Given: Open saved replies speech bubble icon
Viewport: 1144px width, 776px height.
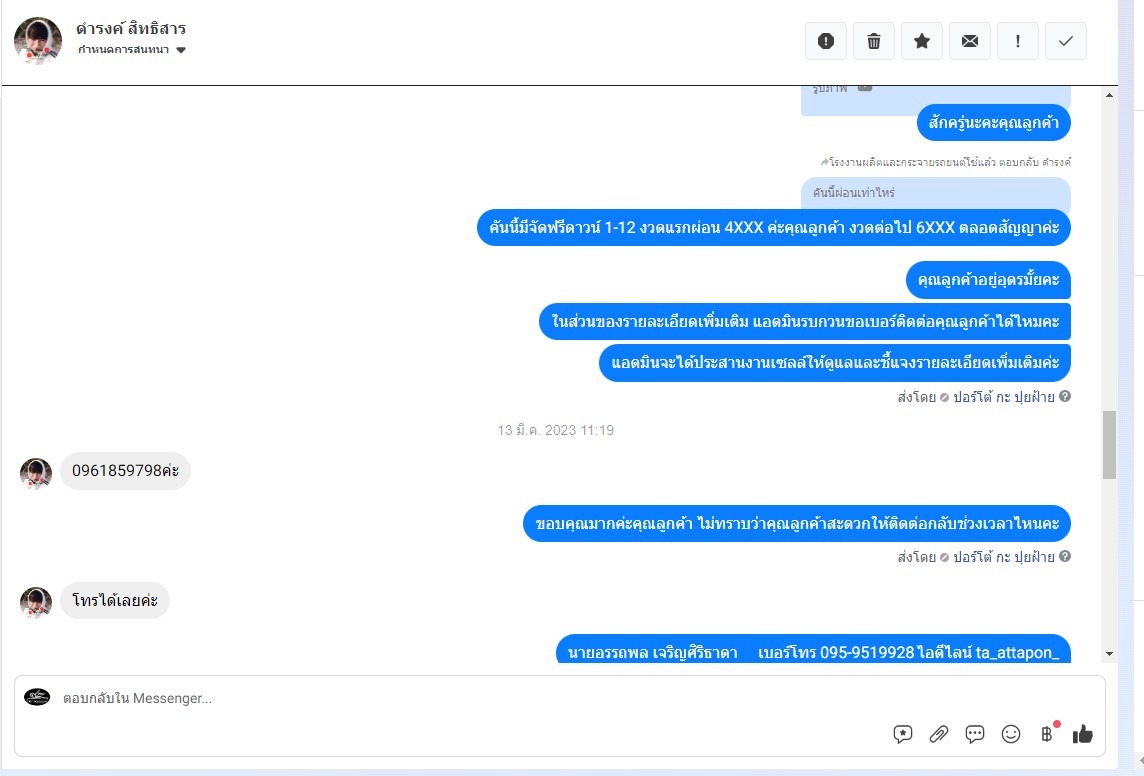Looking at the screenshot, I should click(903, 734).
